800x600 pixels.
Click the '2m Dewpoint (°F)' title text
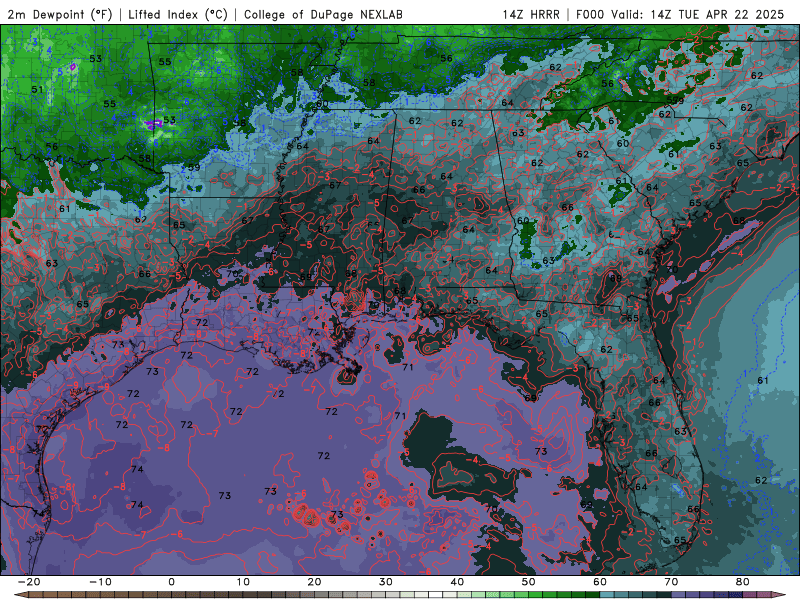[59, 15]
